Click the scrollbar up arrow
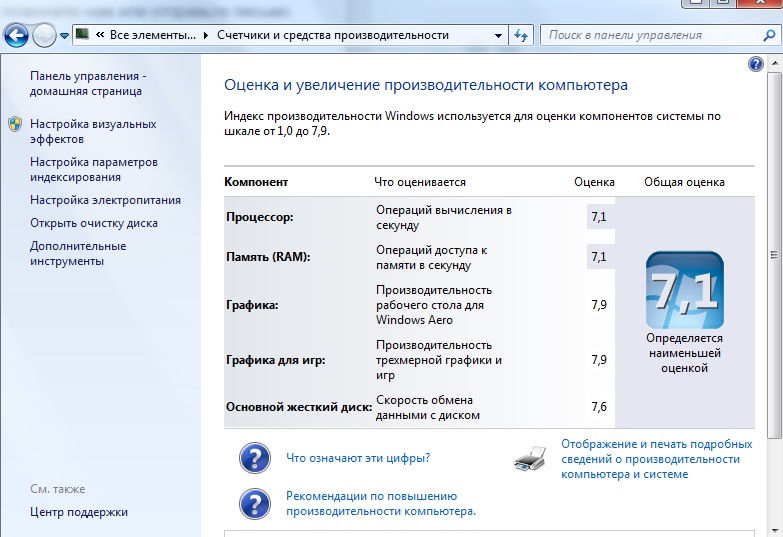The image size is (783, 537). 775,63
